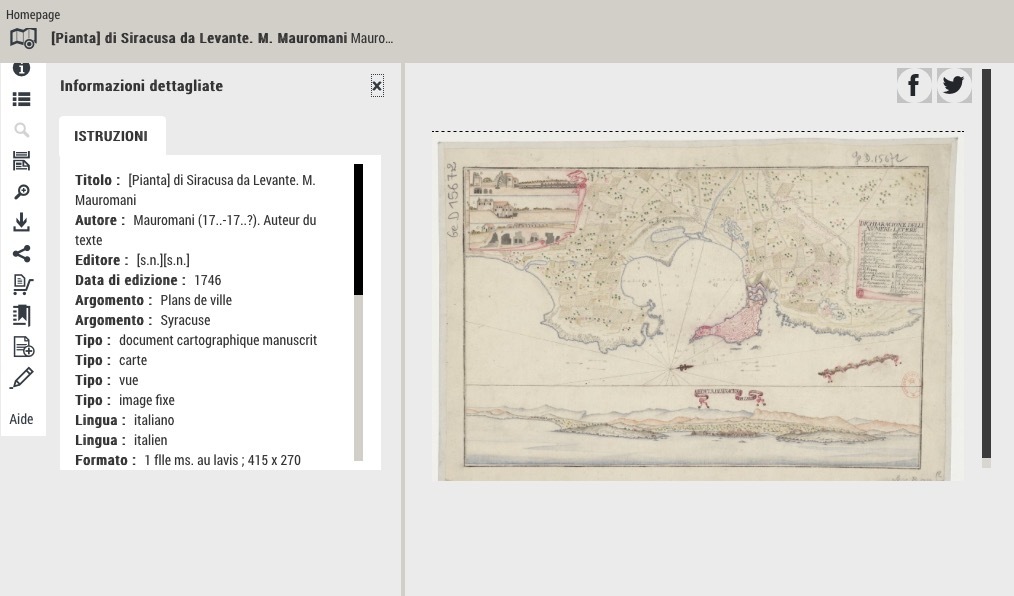1014x596 pixels.
Task: Open the Aide help link
Action: pyautogui.click(x=21, y=419)
